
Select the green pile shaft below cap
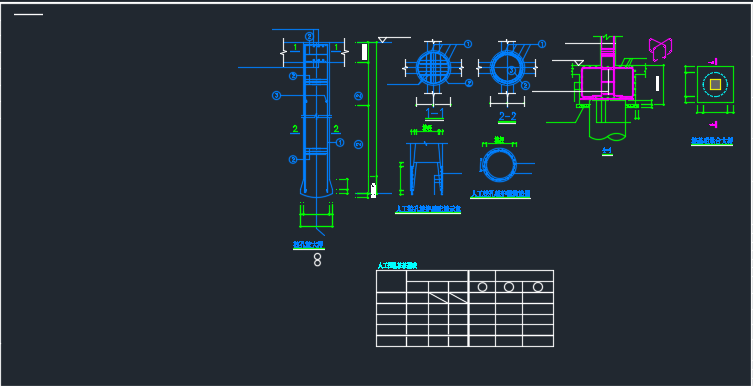click(x=608, y=120)
